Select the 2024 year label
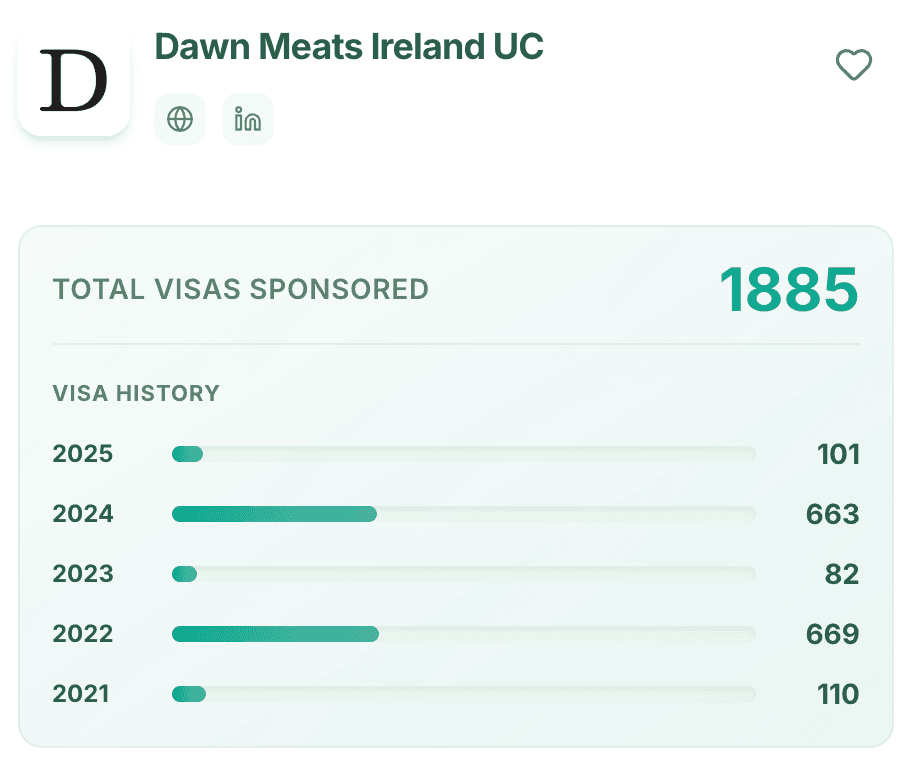Viewport: 918px width, 772px height. [x=82, y=513]
